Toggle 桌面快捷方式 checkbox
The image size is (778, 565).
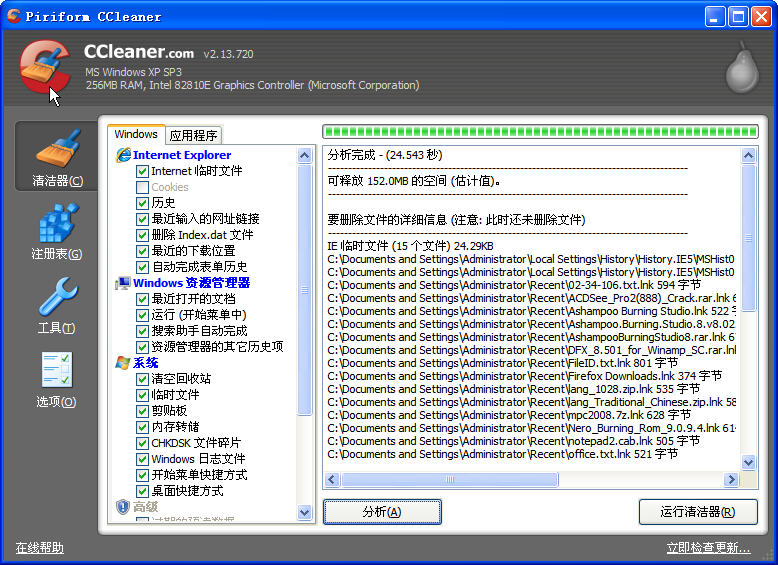pos(142,491)
